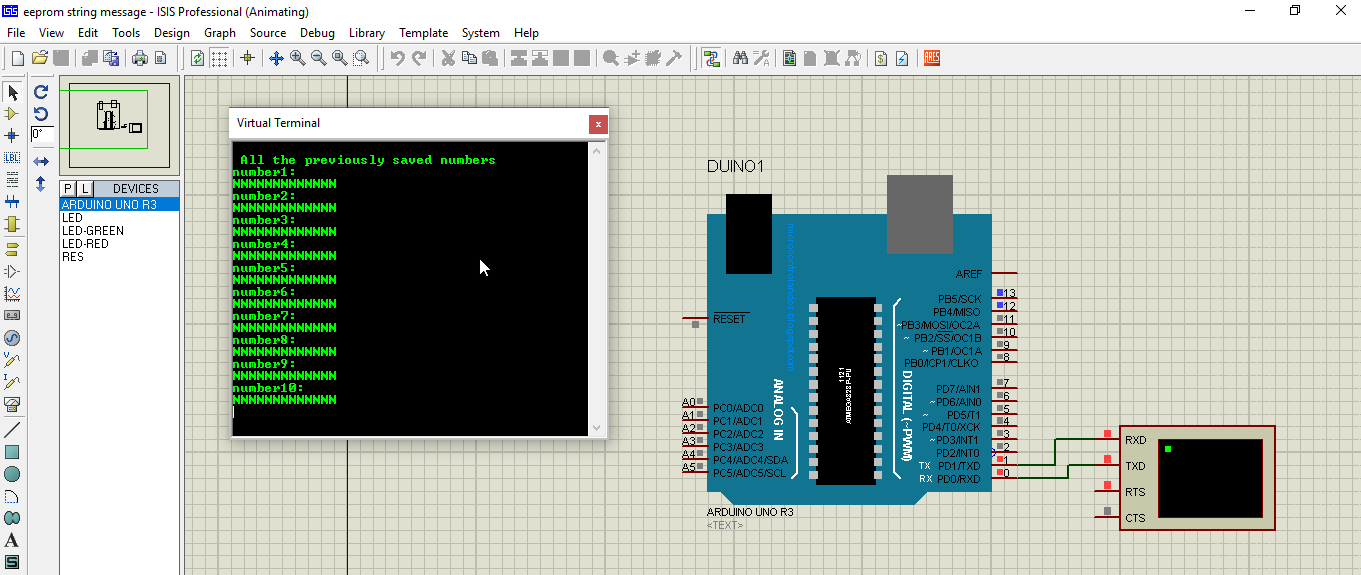
Task: Select LED-RED in devices list
Action: [119, 243]
